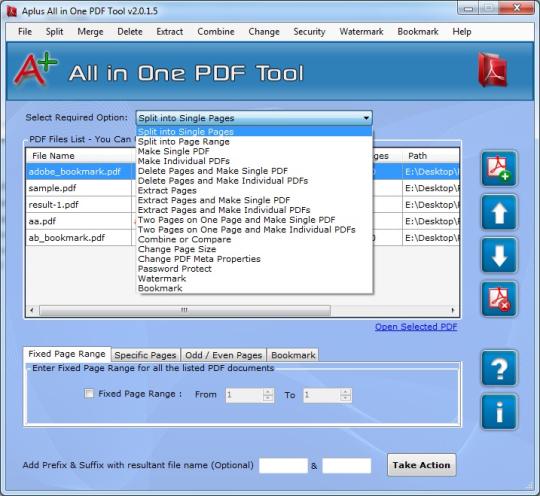Move selected file down with arrow button
The width and height of the screenshot is (540, 496).
[x=499, y=256]
